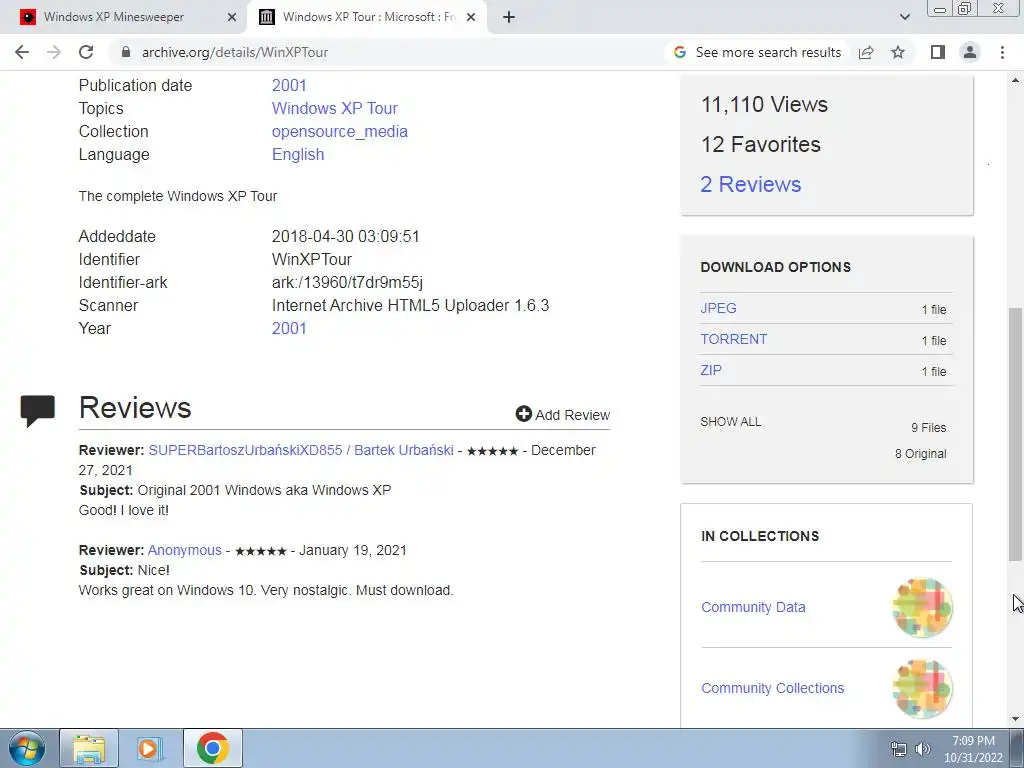Click the Community Data thumbnail image
The image size is (1024, 768).
[x=922, y=607]
